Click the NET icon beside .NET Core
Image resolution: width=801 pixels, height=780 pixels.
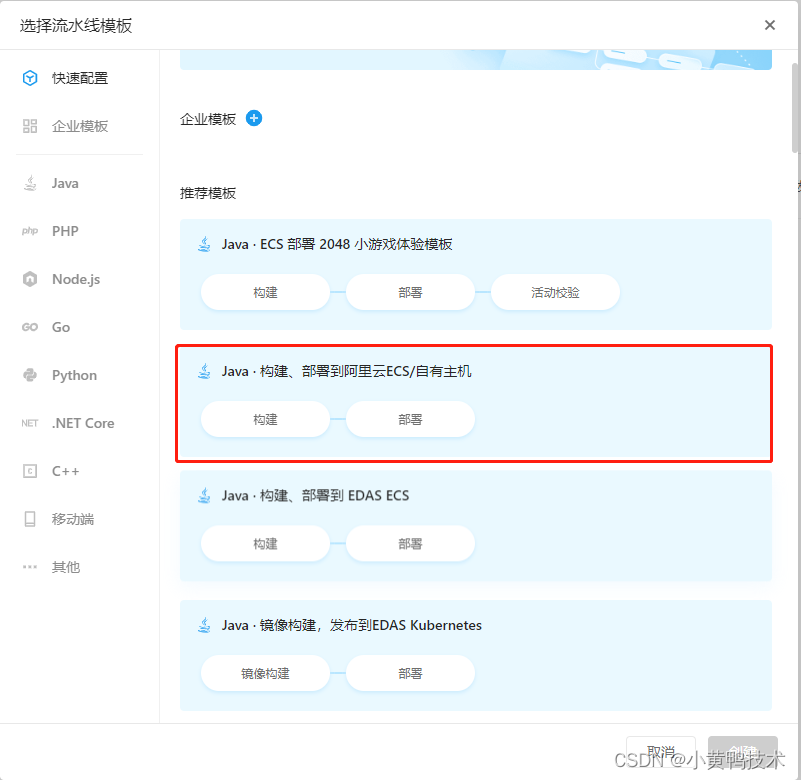coord(30,423)
